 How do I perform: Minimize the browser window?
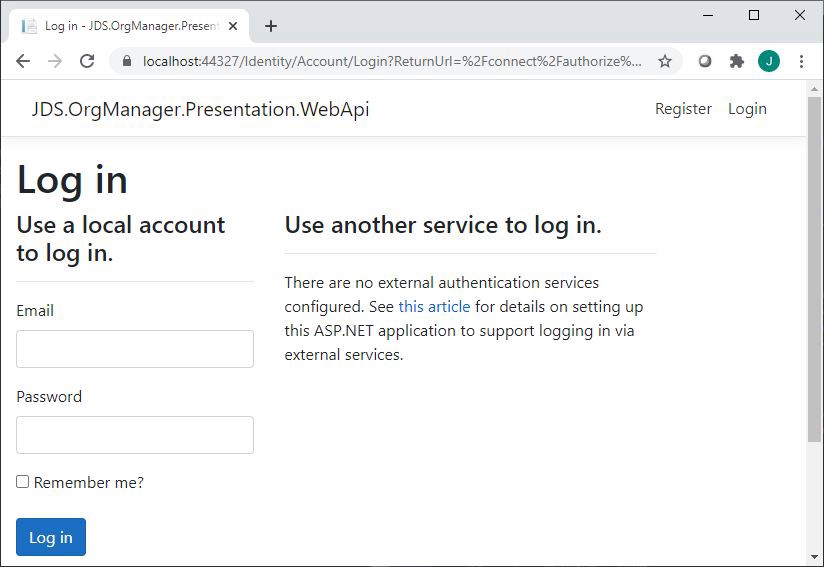pos(708,15)
